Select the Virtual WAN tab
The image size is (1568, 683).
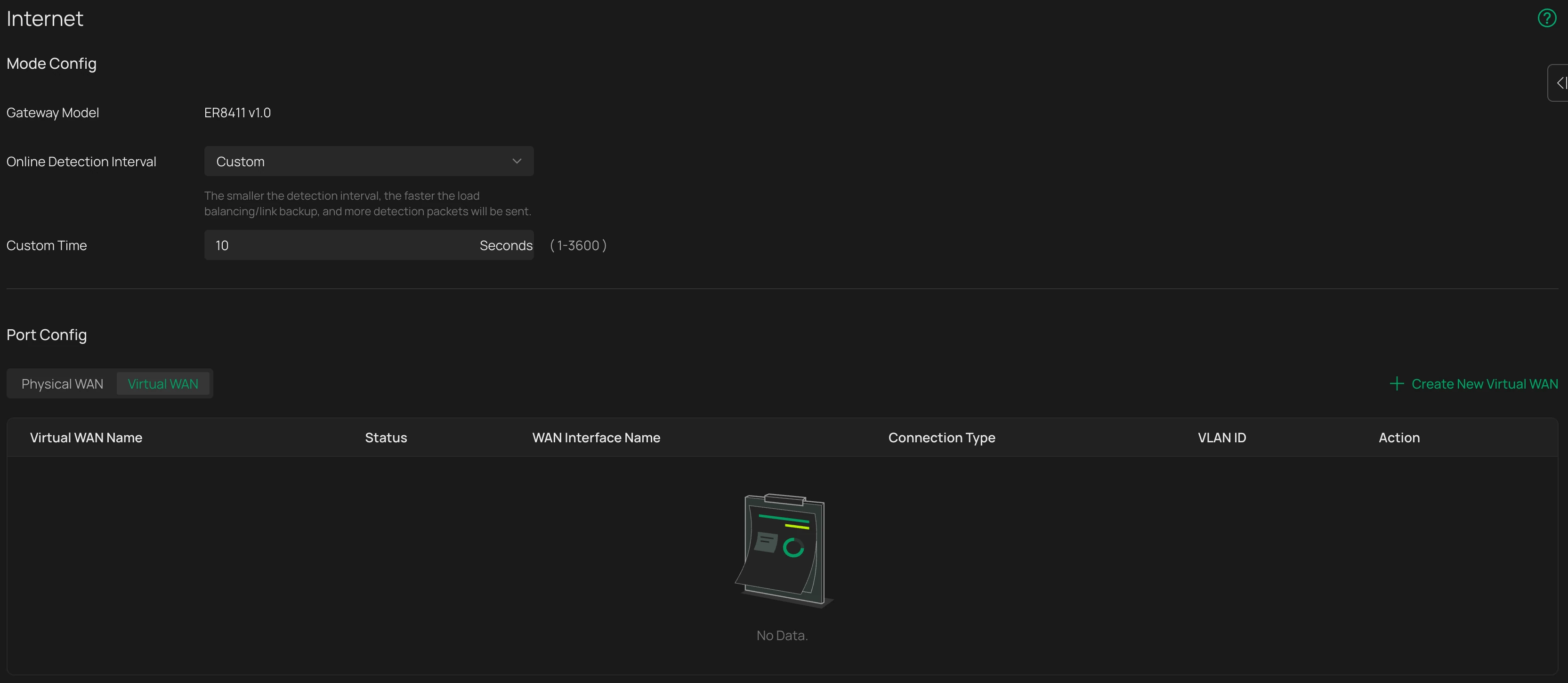click(163, 384)
